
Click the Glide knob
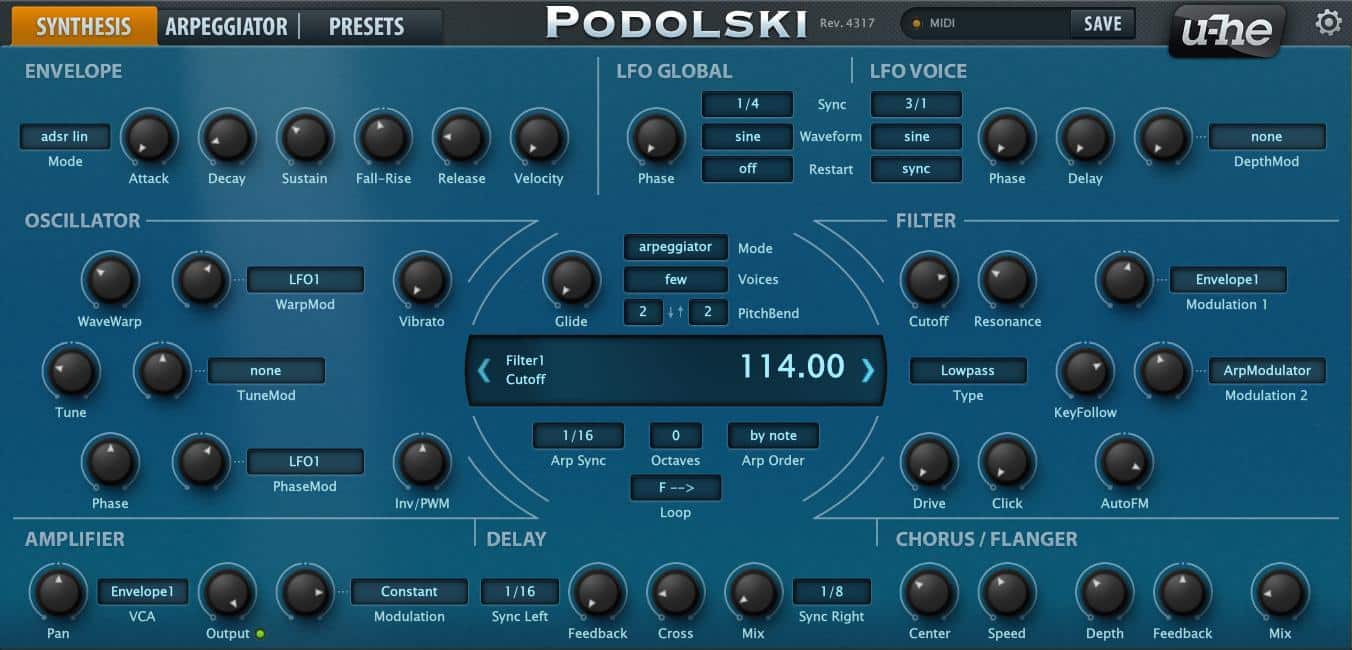point(571,280)
